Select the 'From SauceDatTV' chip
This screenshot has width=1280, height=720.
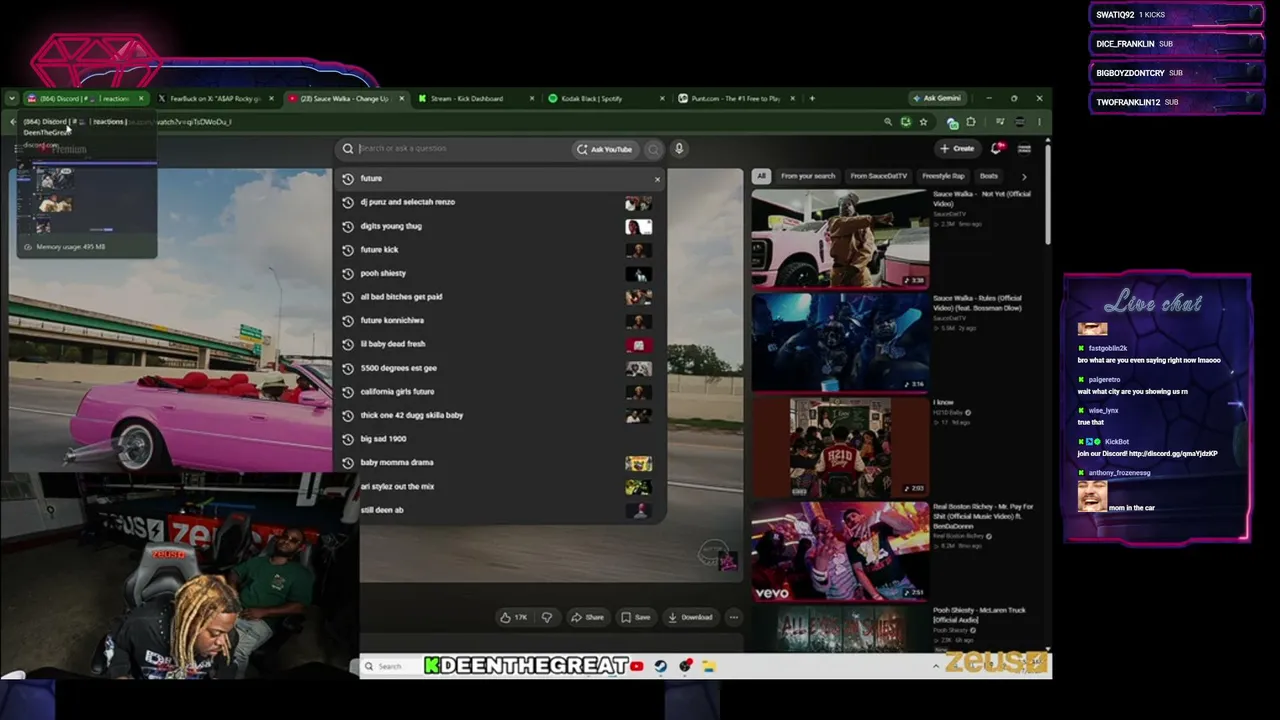coord(878,176)
